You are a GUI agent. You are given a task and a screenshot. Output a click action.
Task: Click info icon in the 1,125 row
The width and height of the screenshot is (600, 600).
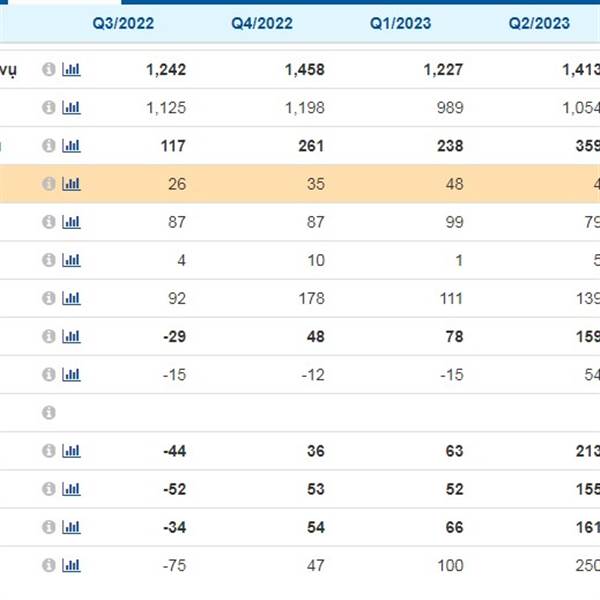[x=49, y=108]
